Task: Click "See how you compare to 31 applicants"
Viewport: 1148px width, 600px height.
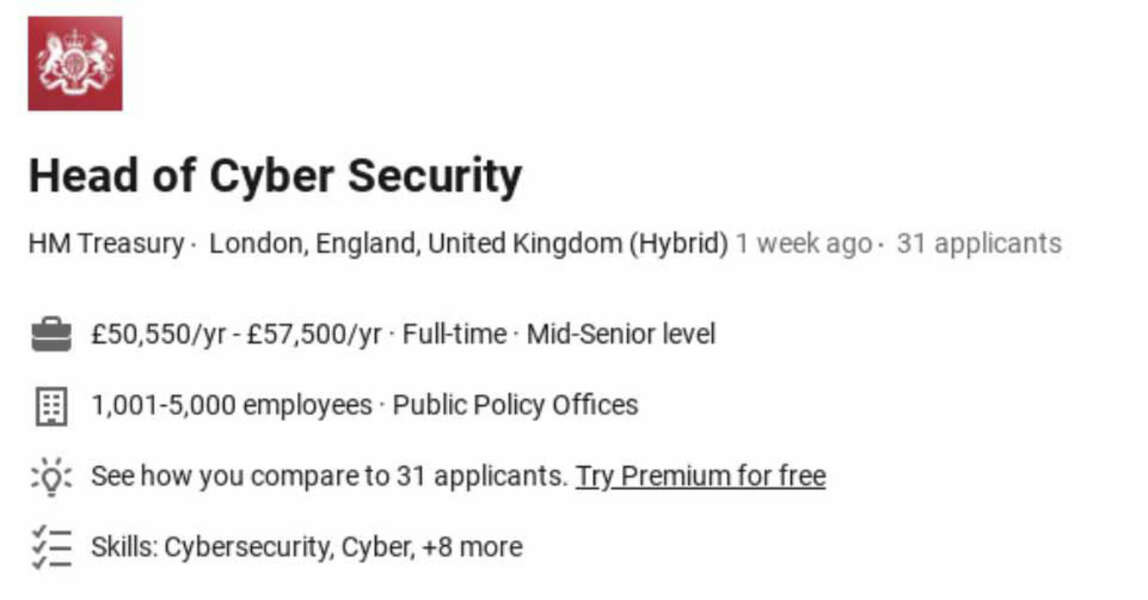Action: click(x=329, y=476)
